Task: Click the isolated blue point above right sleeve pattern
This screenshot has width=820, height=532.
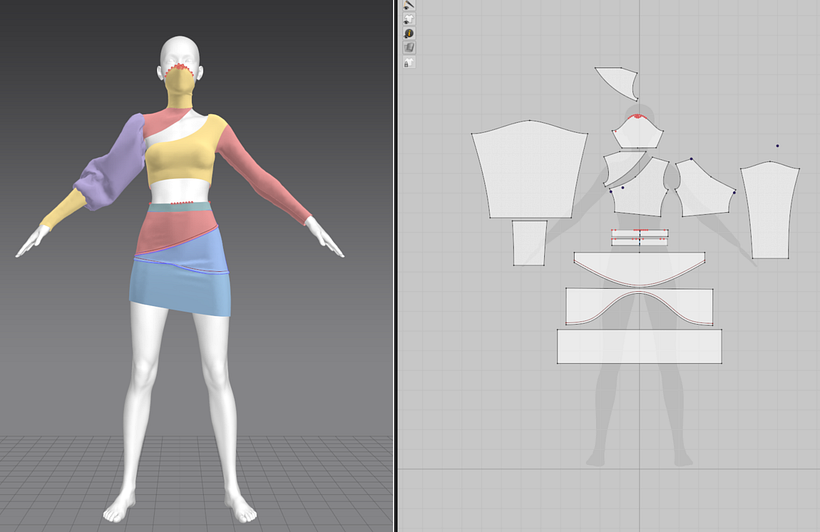Action: click(777, 146)
